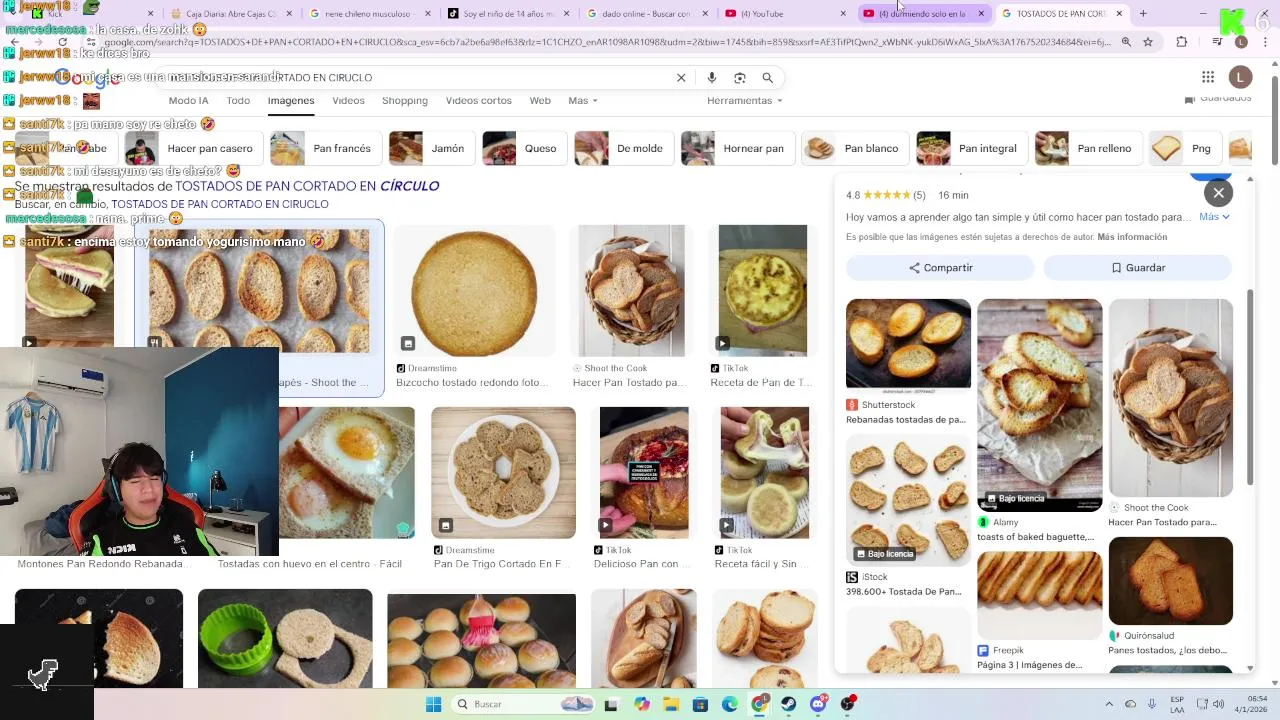
Task: Open the Google apps grid
Action: (1208, 77)
